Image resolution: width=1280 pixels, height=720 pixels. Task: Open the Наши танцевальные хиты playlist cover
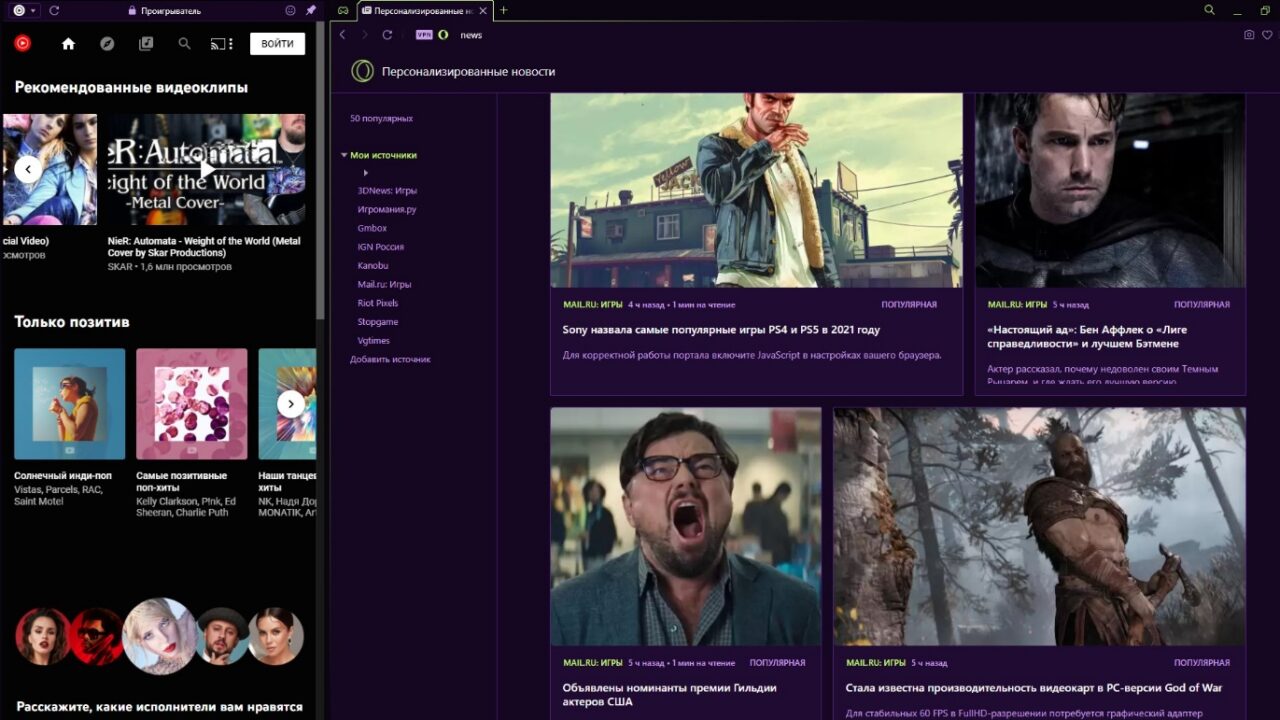[x=287, y=404]
